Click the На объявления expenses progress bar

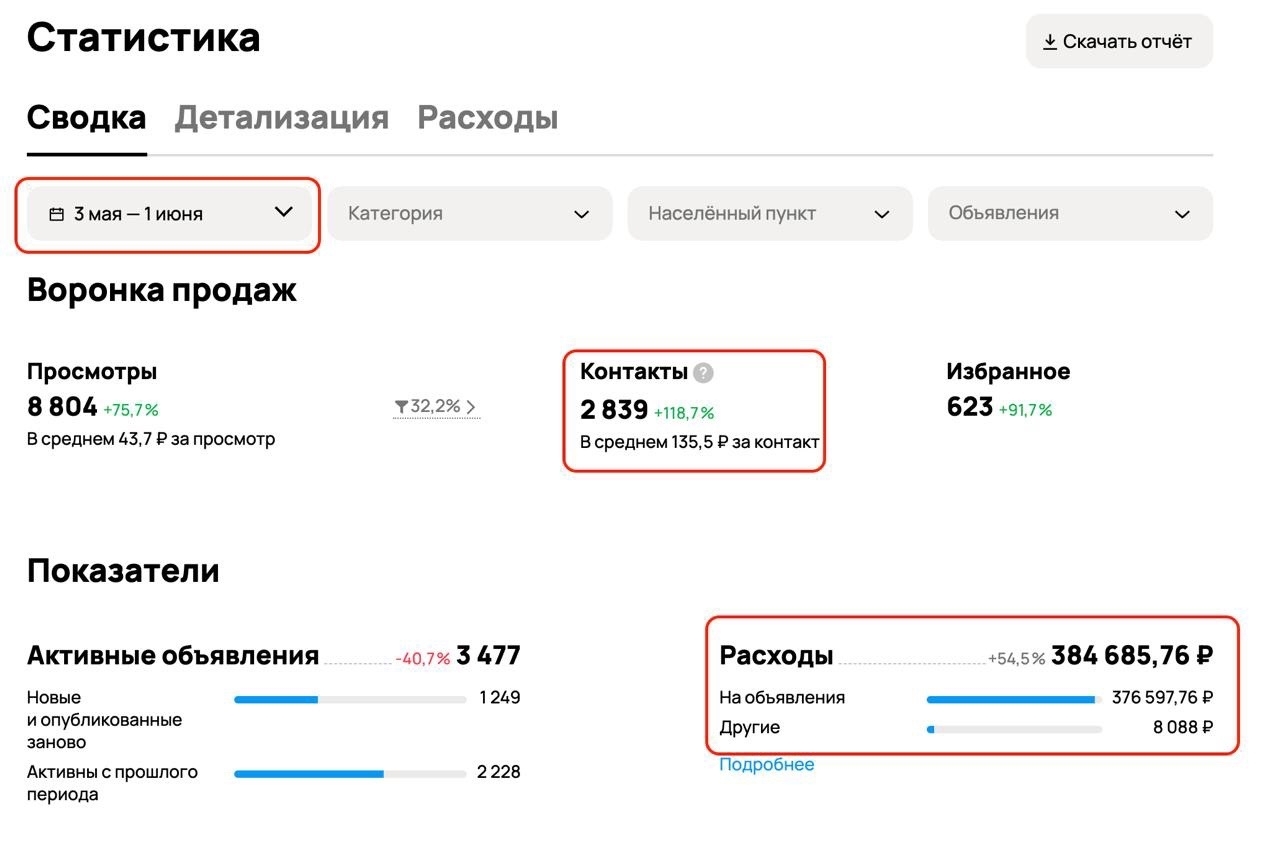pos(1014,700)
